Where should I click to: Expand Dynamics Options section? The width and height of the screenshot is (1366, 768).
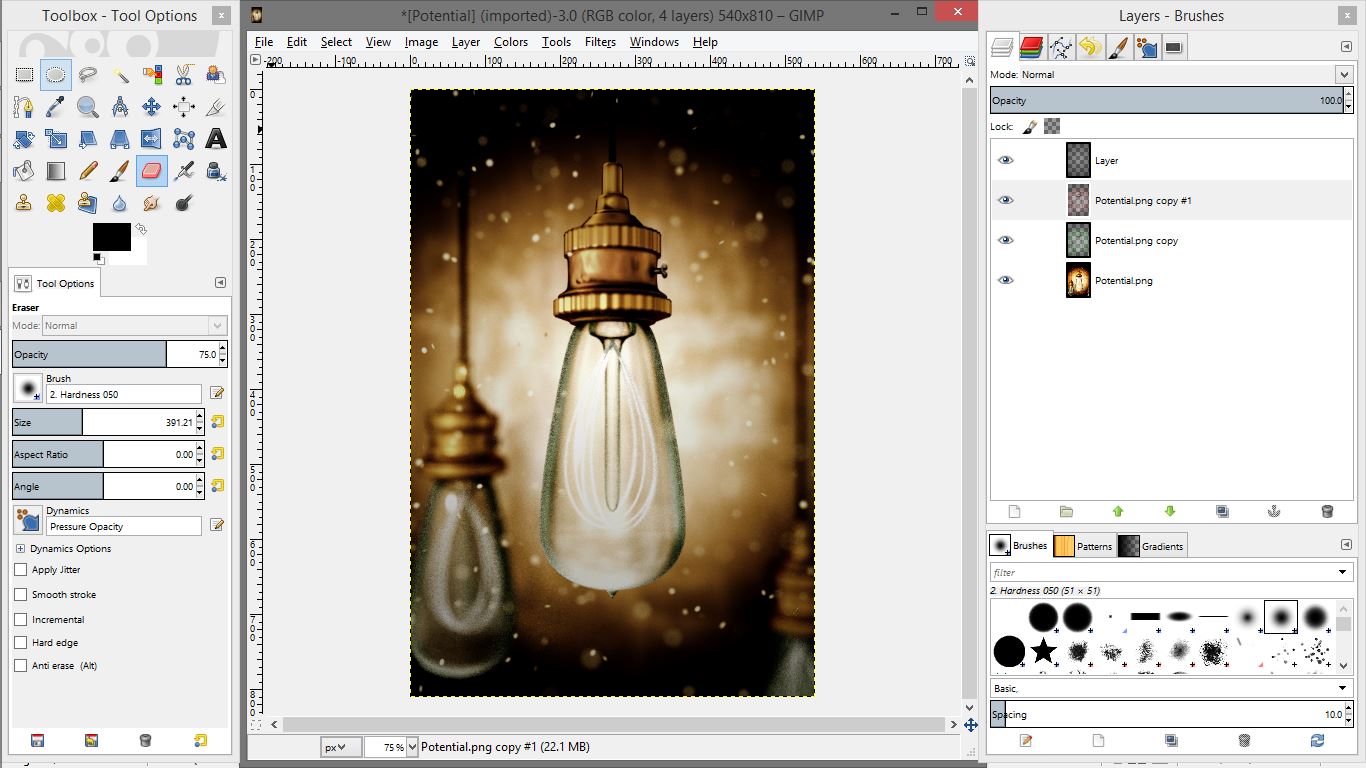point(20,549)
